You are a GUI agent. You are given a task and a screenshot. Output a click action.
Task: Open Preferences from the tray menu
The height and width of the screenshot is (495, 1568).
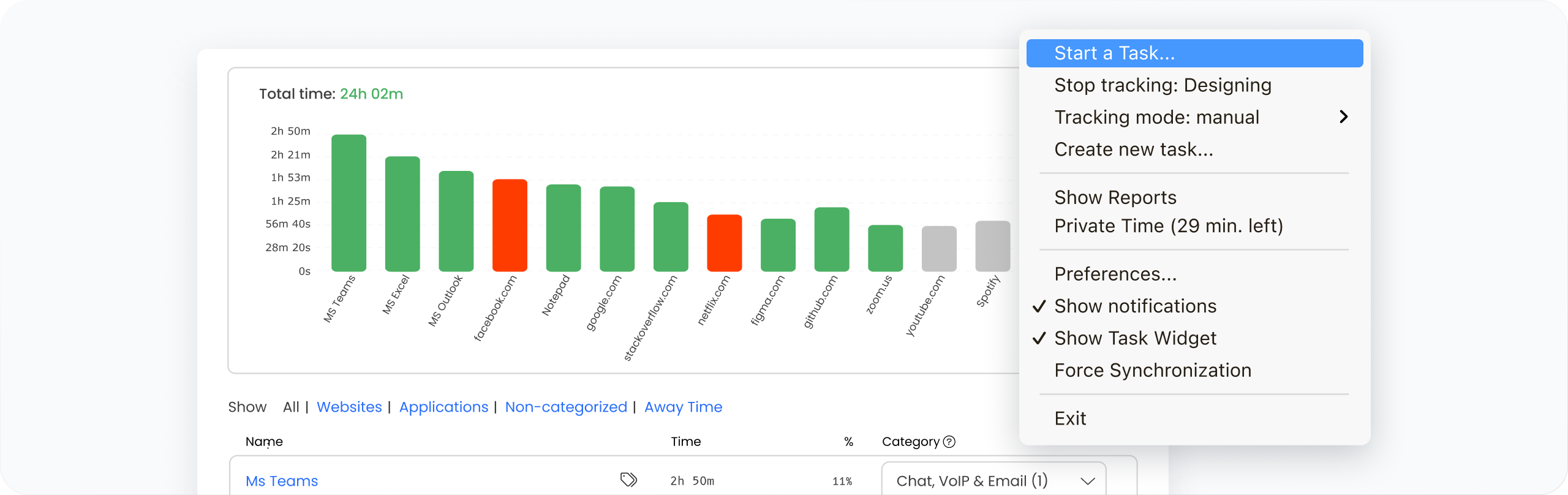1115,274
